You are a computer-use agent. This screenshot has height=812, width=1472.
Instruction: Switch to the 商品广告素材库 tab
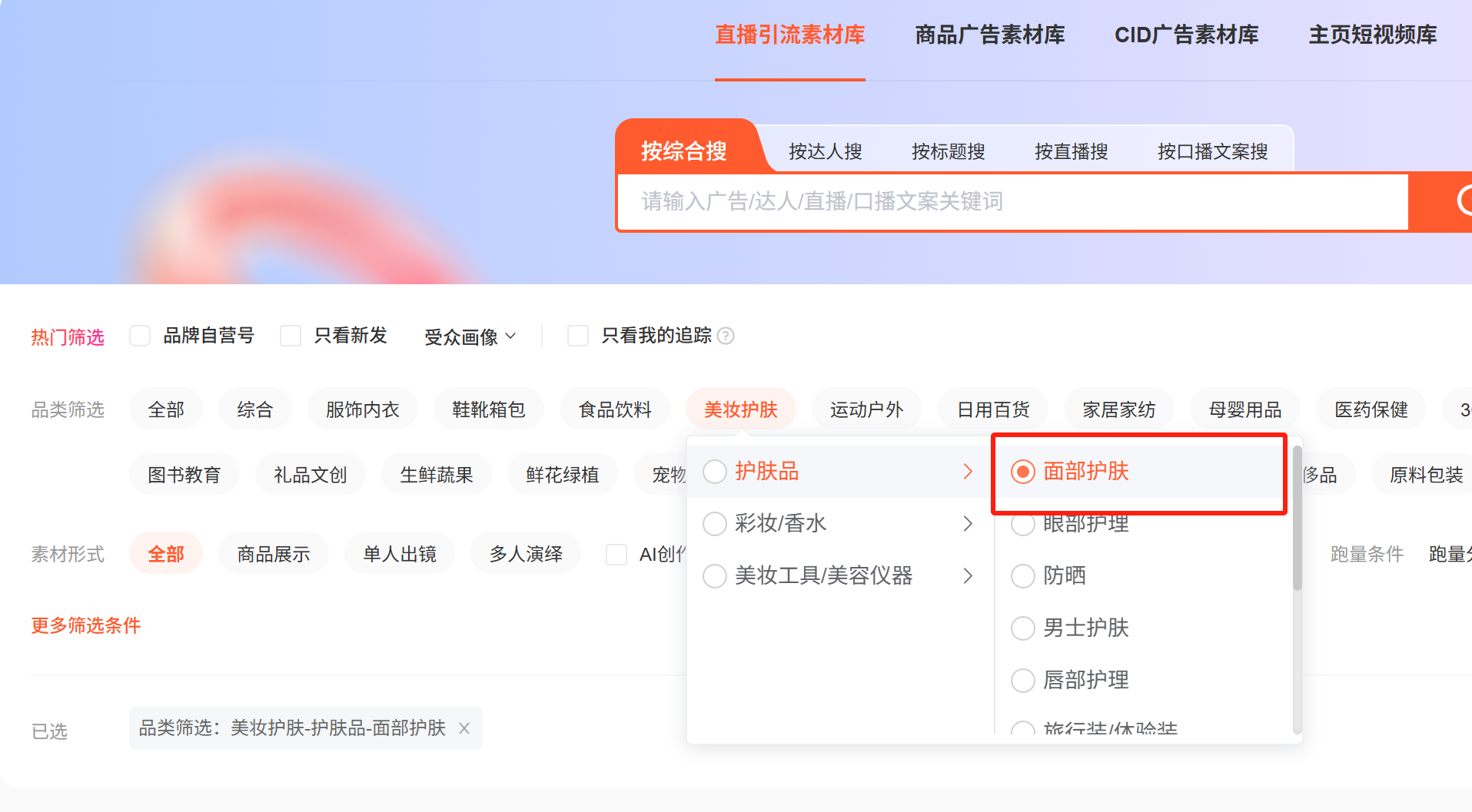click(x=989, y=35)
